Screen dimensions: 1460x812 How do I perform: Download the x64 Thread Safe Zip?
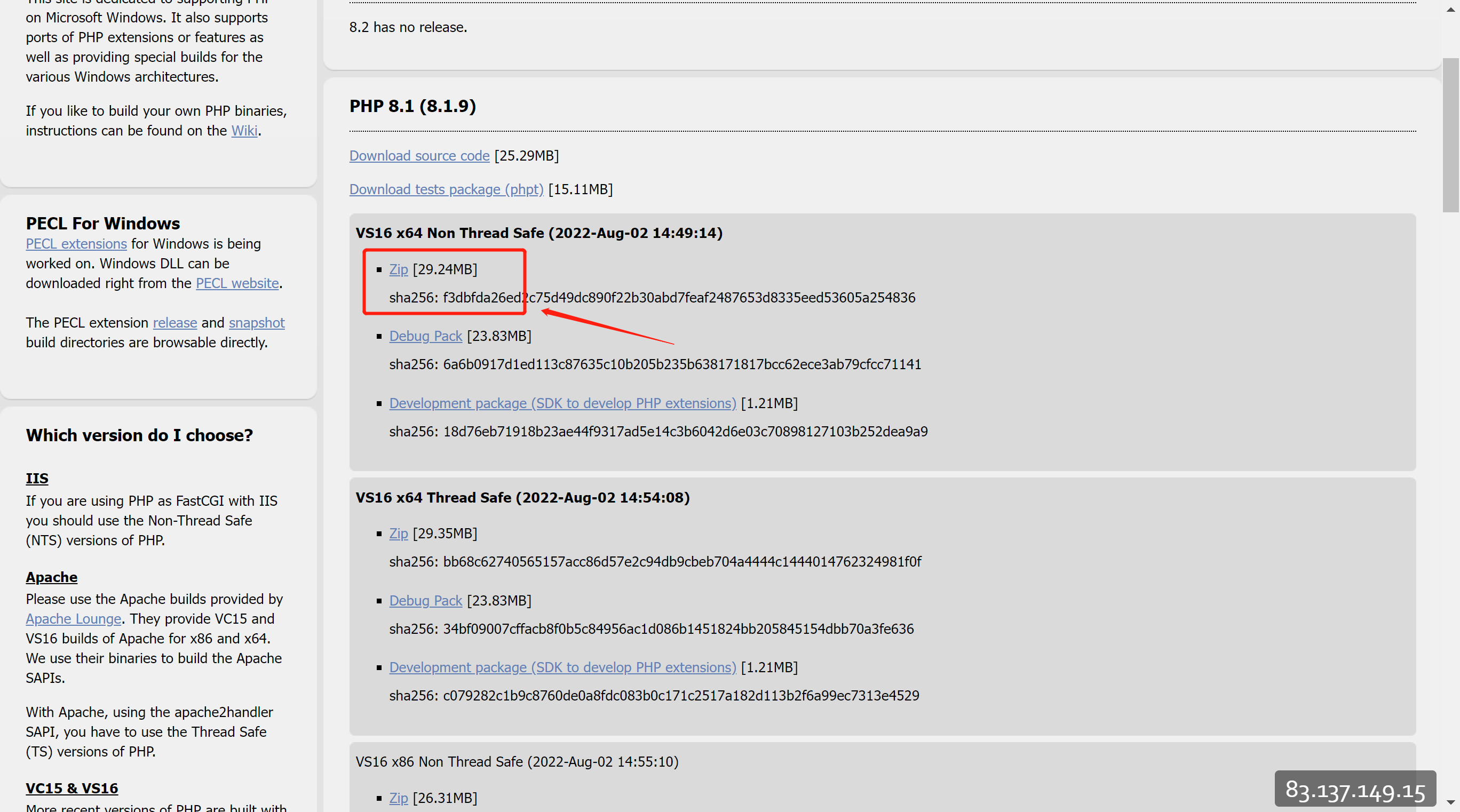(398, 534)
